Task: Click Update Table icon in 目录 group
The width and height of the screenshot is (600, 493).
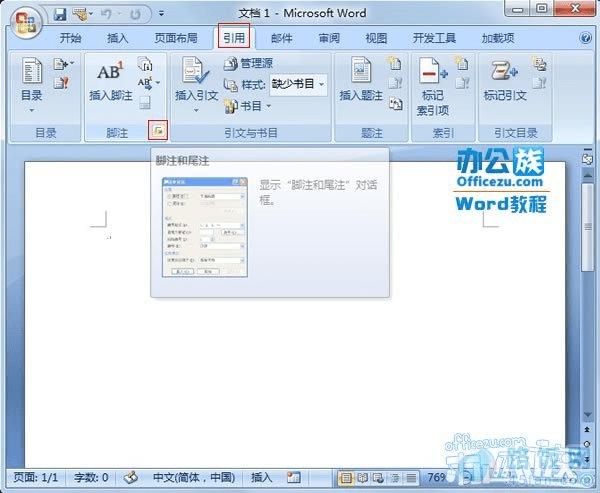Action: tap(61, 82)
